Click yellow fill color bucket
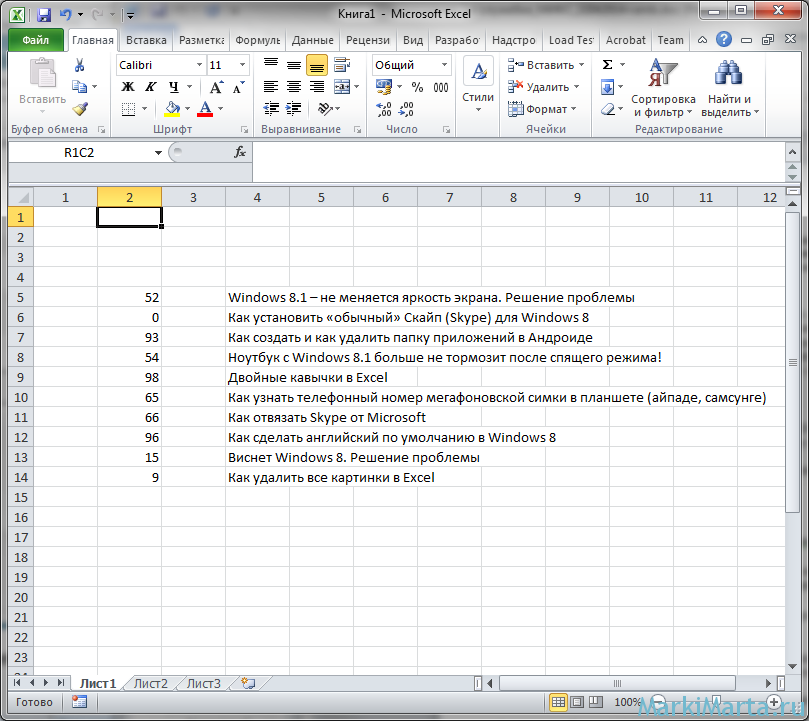The image size is (809, 721). coord(172,109)
